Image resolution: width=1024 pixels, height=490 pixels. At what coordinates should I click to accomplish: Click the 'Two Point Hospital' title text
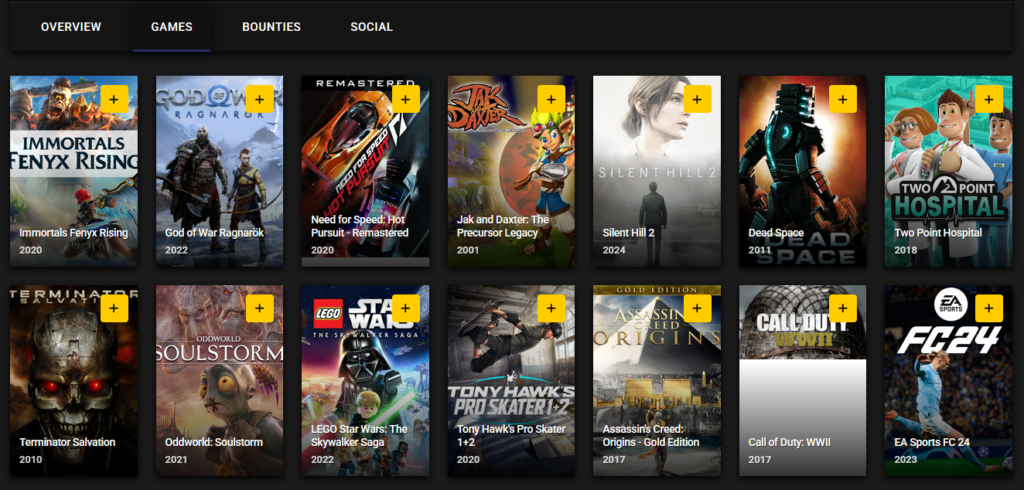click(938, 233)
